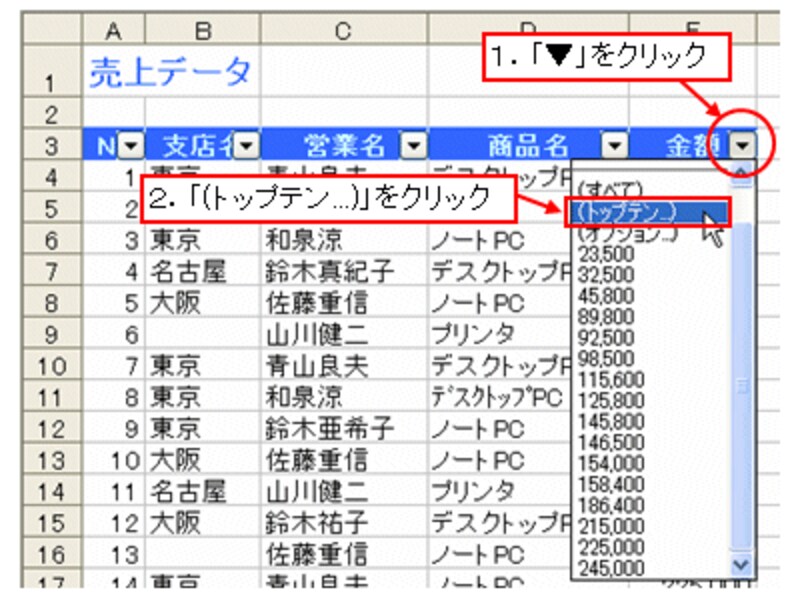The width and height of the screenshot is (800, 596).
Task: Click cell 佐藤重信 in row 8
Action: click(x=344, y=303)
